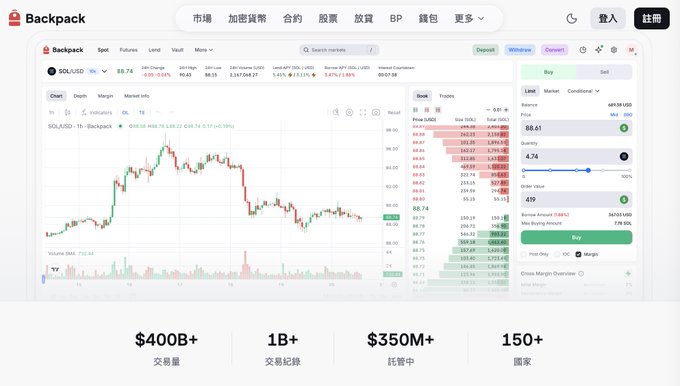The image size is (680, 386).
Task: Switch to the Market Info tab
Action: [x=137, y=96]
